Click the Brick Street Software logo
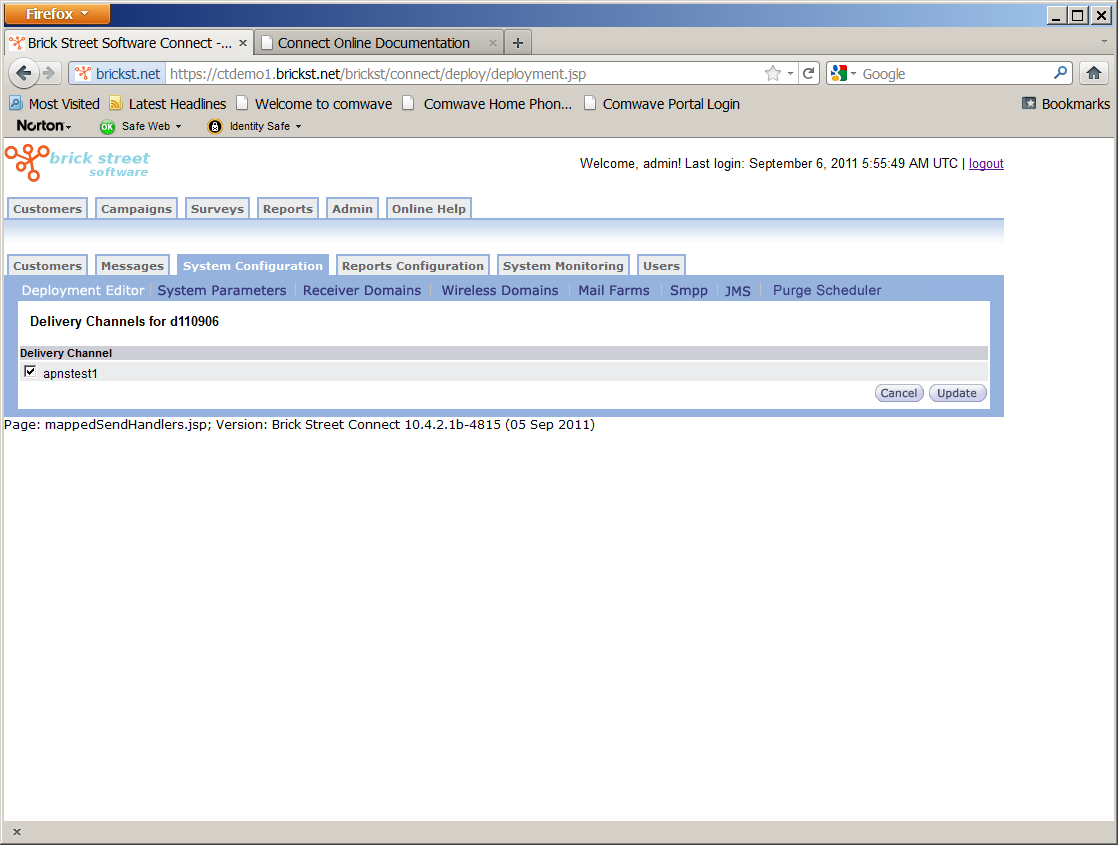 77,163
